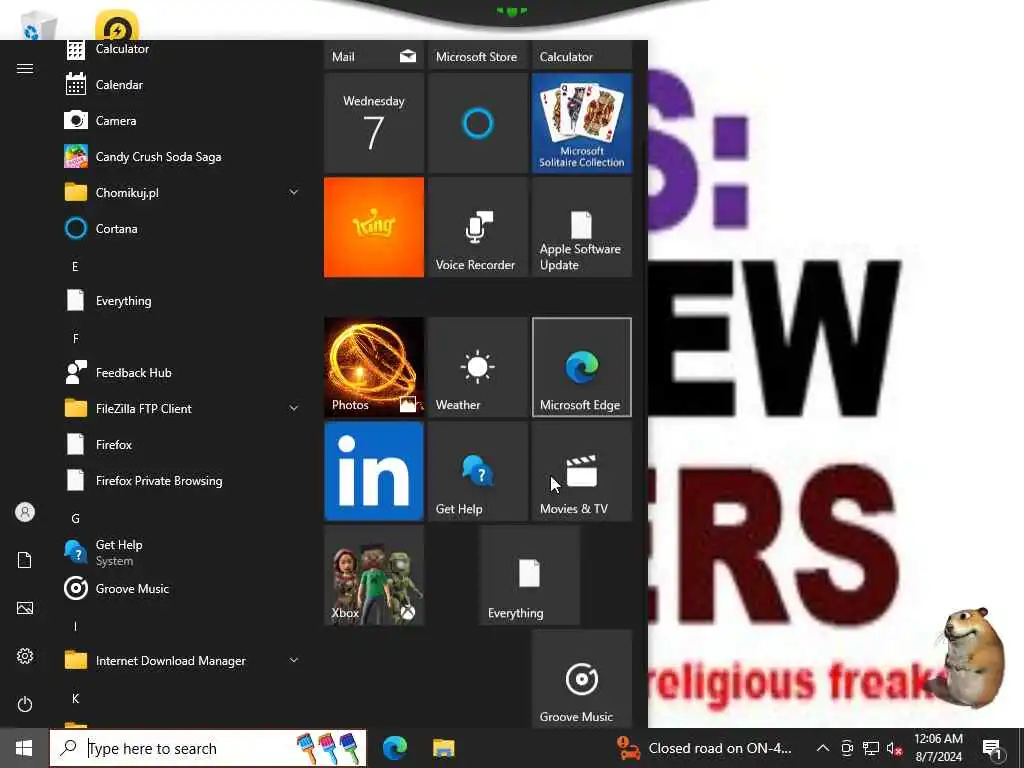Open the Apple Software Update tile

click(x=582, y=227)
